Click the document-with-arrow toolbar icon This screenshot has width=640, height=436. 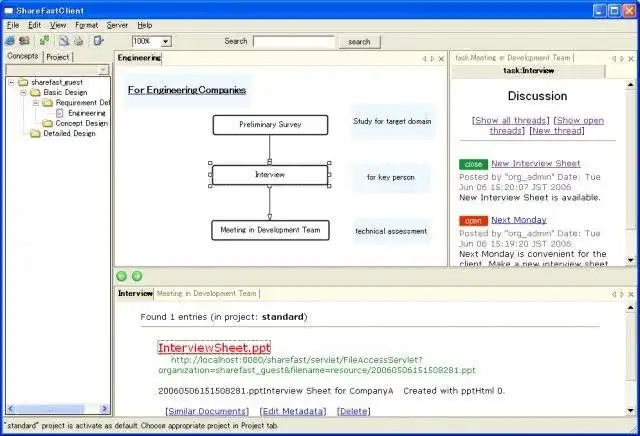tap(98, 40)
